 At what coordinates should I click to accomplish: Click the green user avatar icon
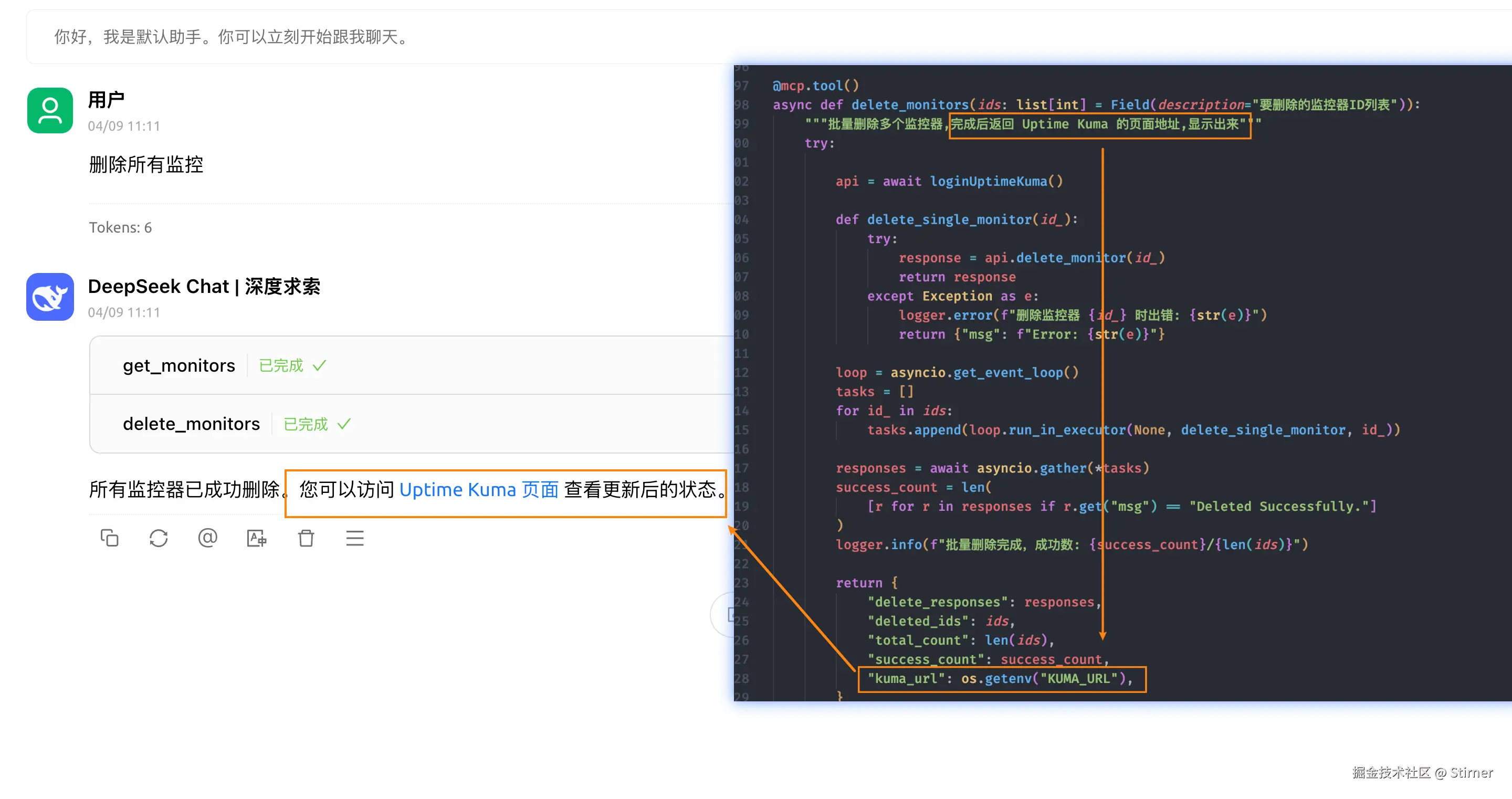click(x=50, y=110)
